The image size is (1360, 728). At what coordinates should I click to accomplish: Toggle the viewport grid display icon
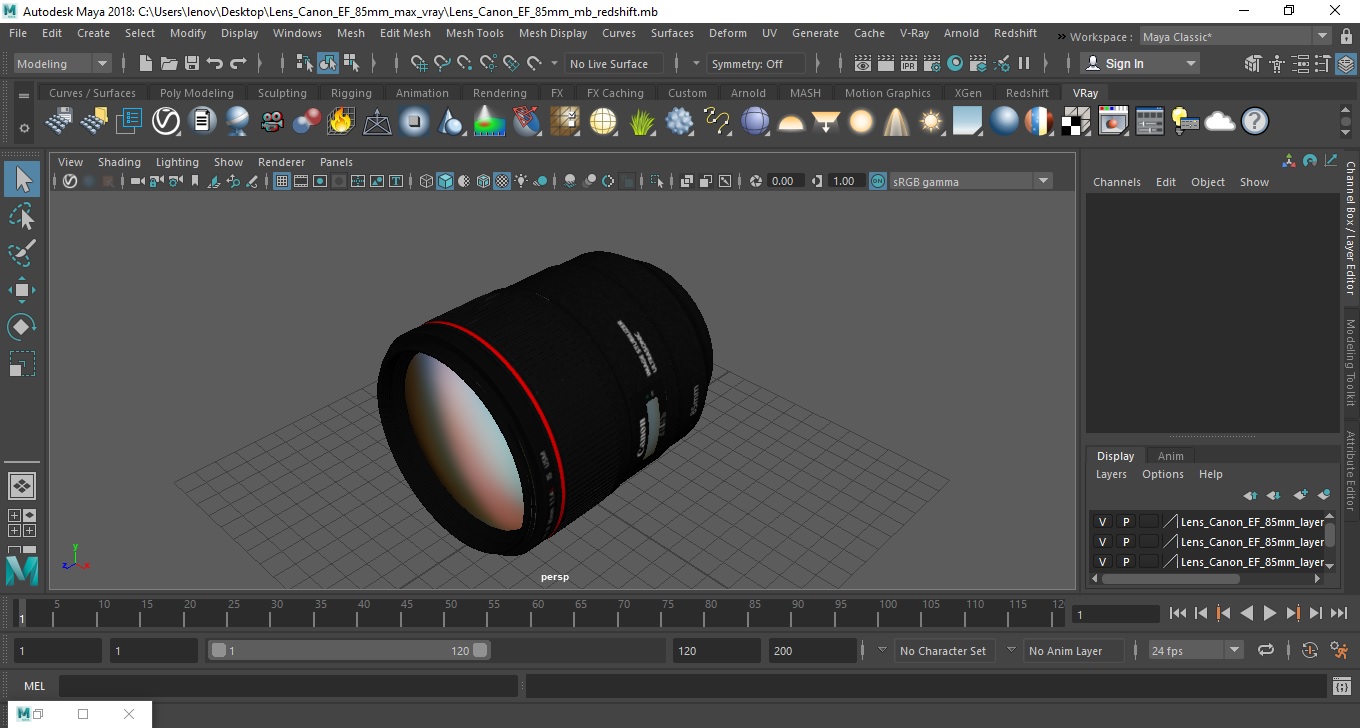[x=282, y=181]
